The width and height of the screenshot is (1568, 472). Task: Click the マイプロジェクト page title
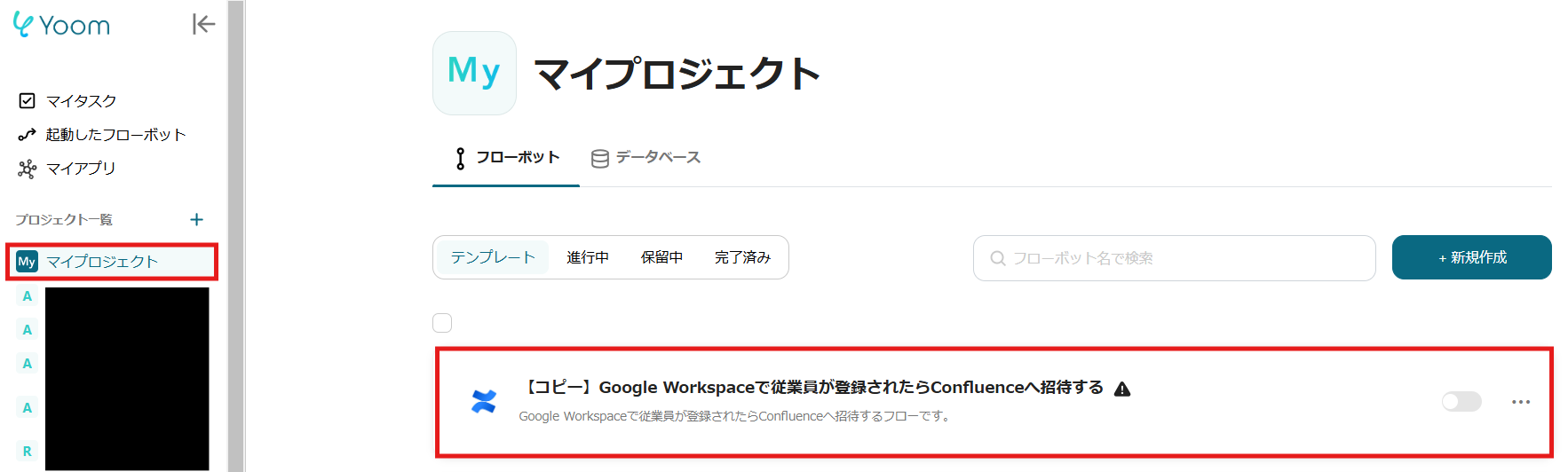677,73
